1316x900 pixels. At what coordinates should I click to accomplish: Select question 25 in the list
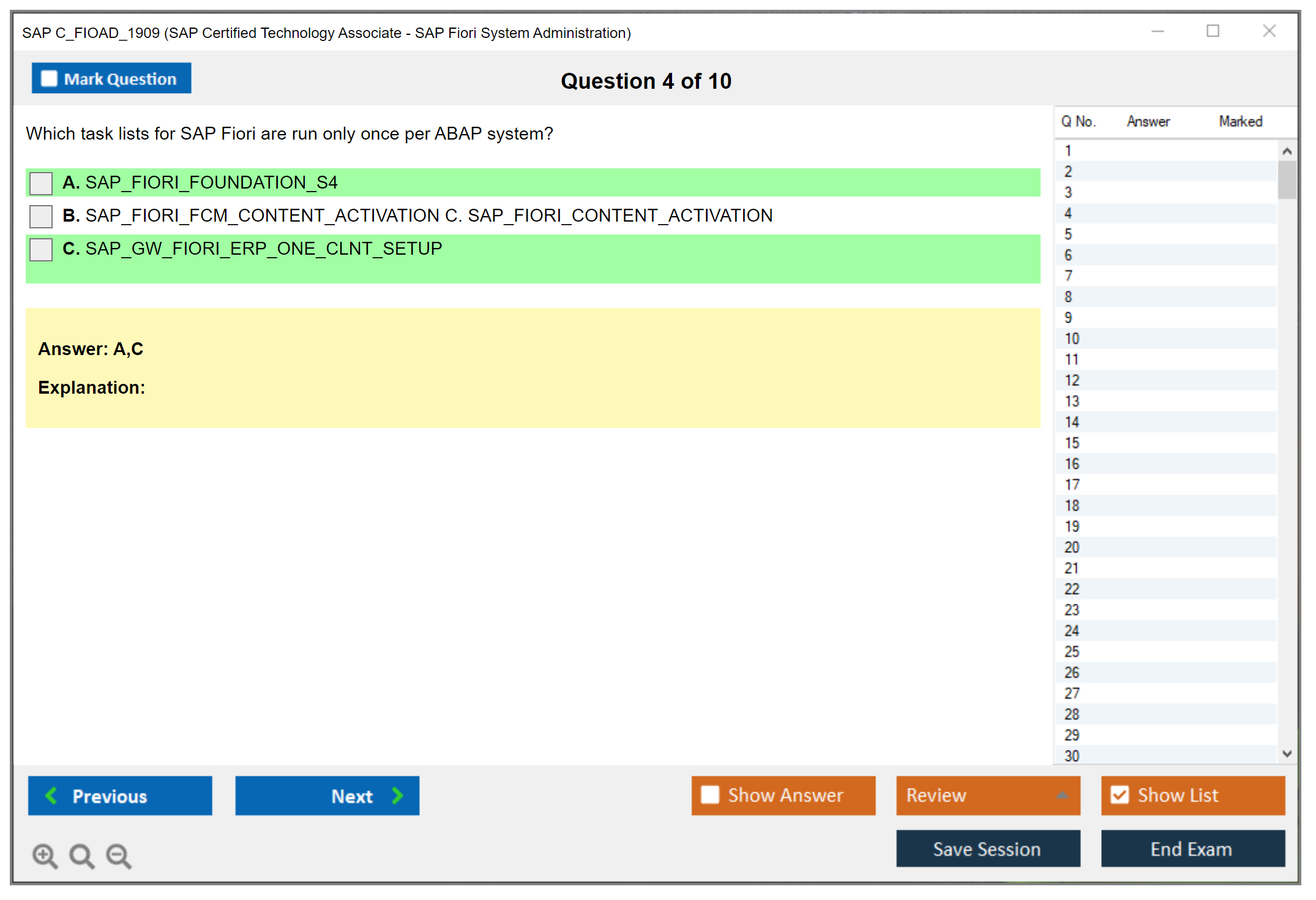tap(1072, 651)
